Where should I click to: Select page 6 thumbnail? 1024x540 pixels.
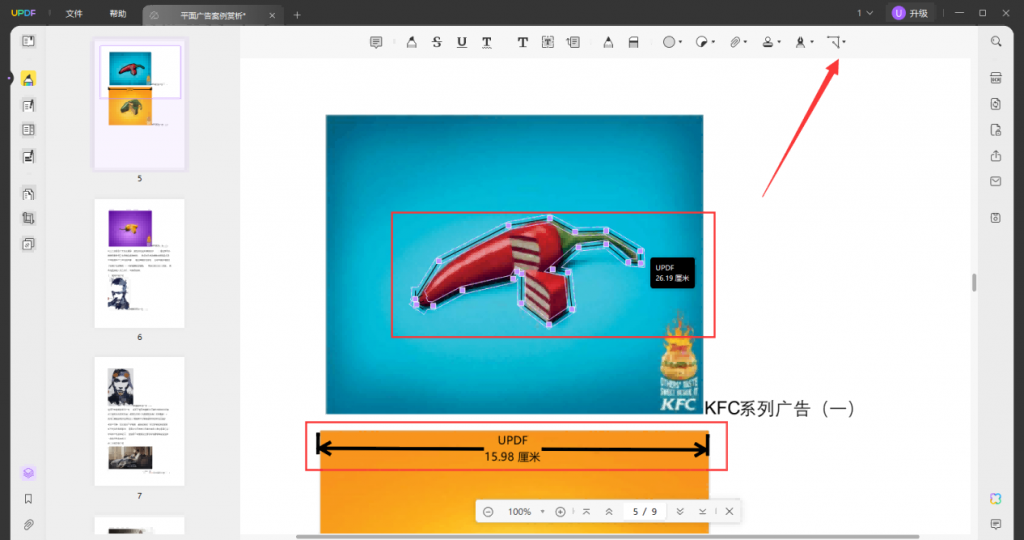[x=139, y=263]
